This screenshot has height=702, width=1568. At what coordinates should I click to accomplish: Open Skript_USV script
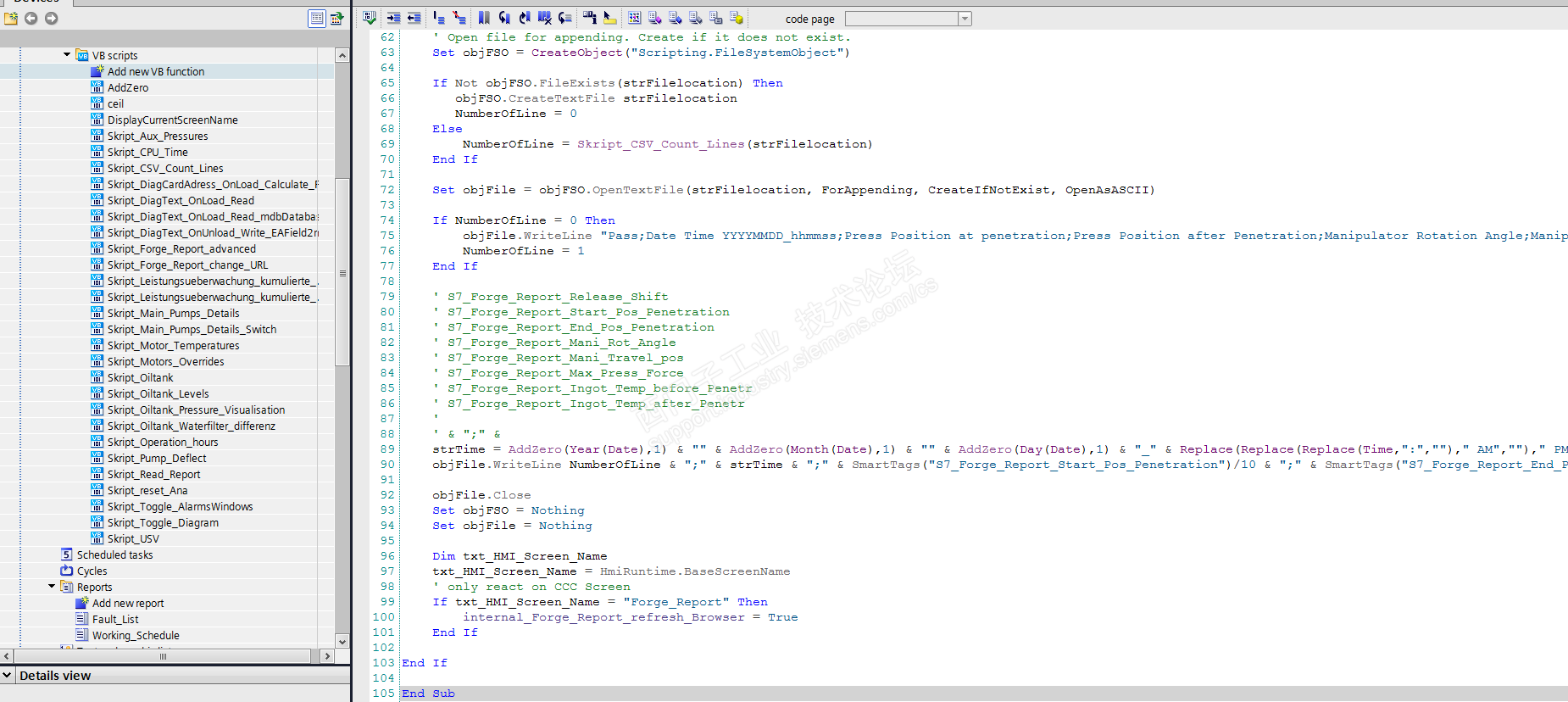[x=133, y=539]
